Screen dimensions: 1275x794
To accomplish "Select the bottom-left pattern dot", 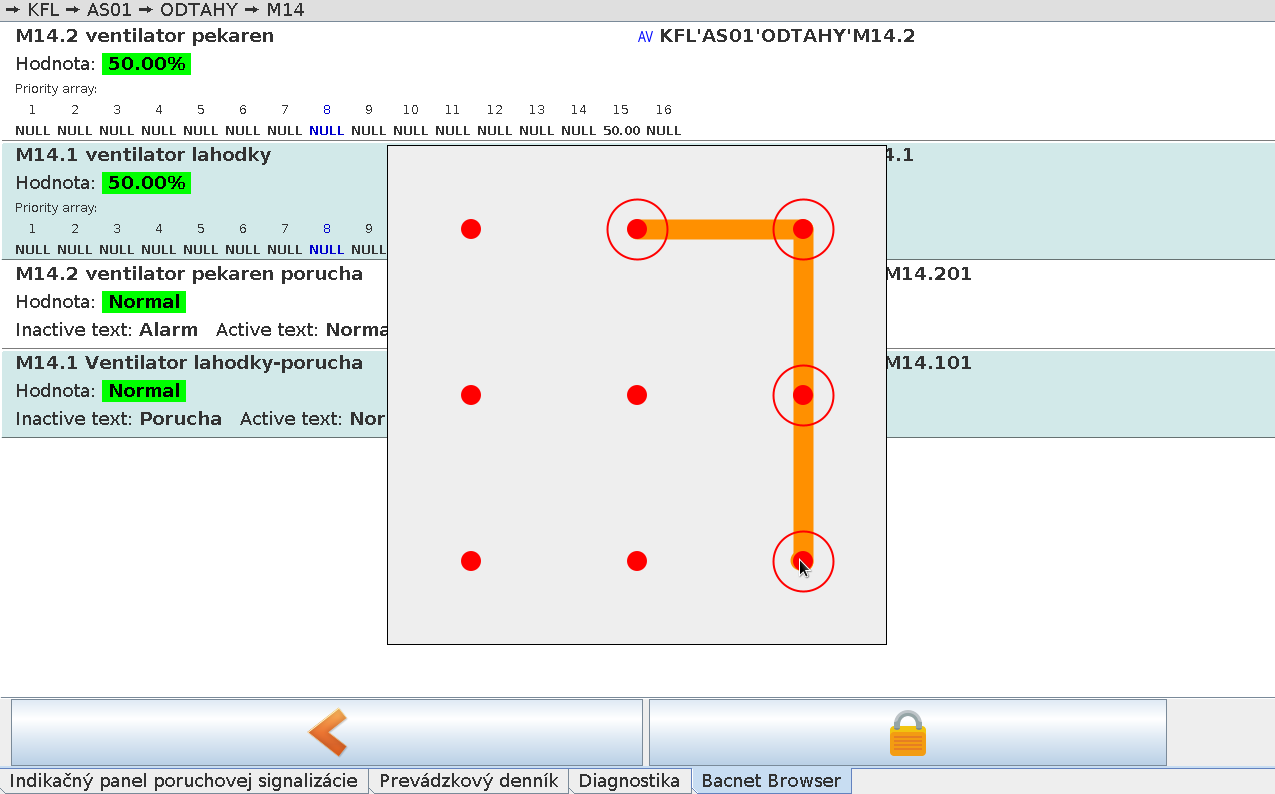I will pos(471,561).
